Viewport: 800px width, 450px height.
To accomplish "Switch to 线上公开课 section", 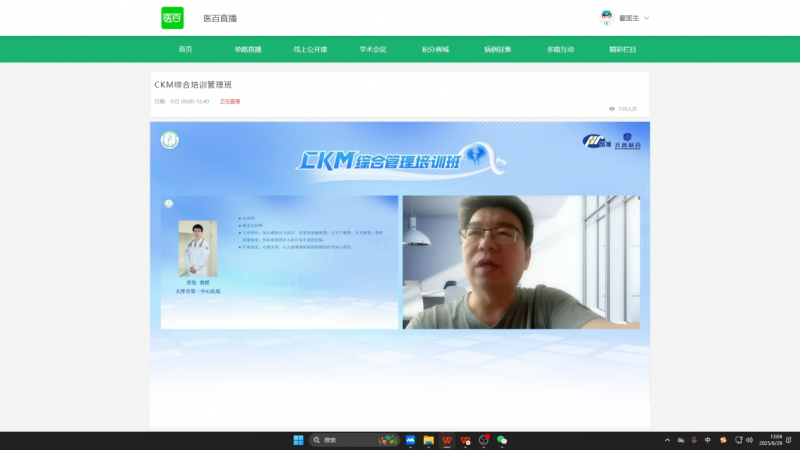I will point(310,49).
